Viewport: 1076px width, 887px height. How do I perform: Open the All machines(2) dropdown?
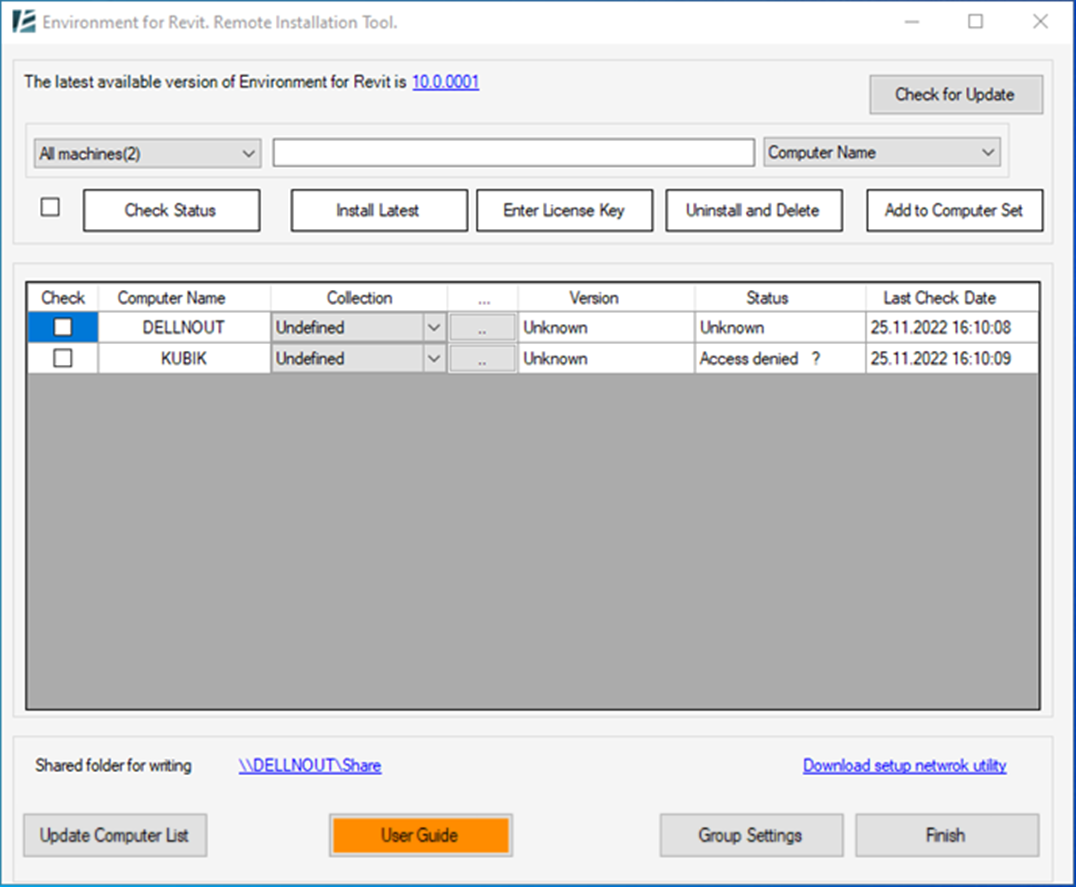[148, 153]
